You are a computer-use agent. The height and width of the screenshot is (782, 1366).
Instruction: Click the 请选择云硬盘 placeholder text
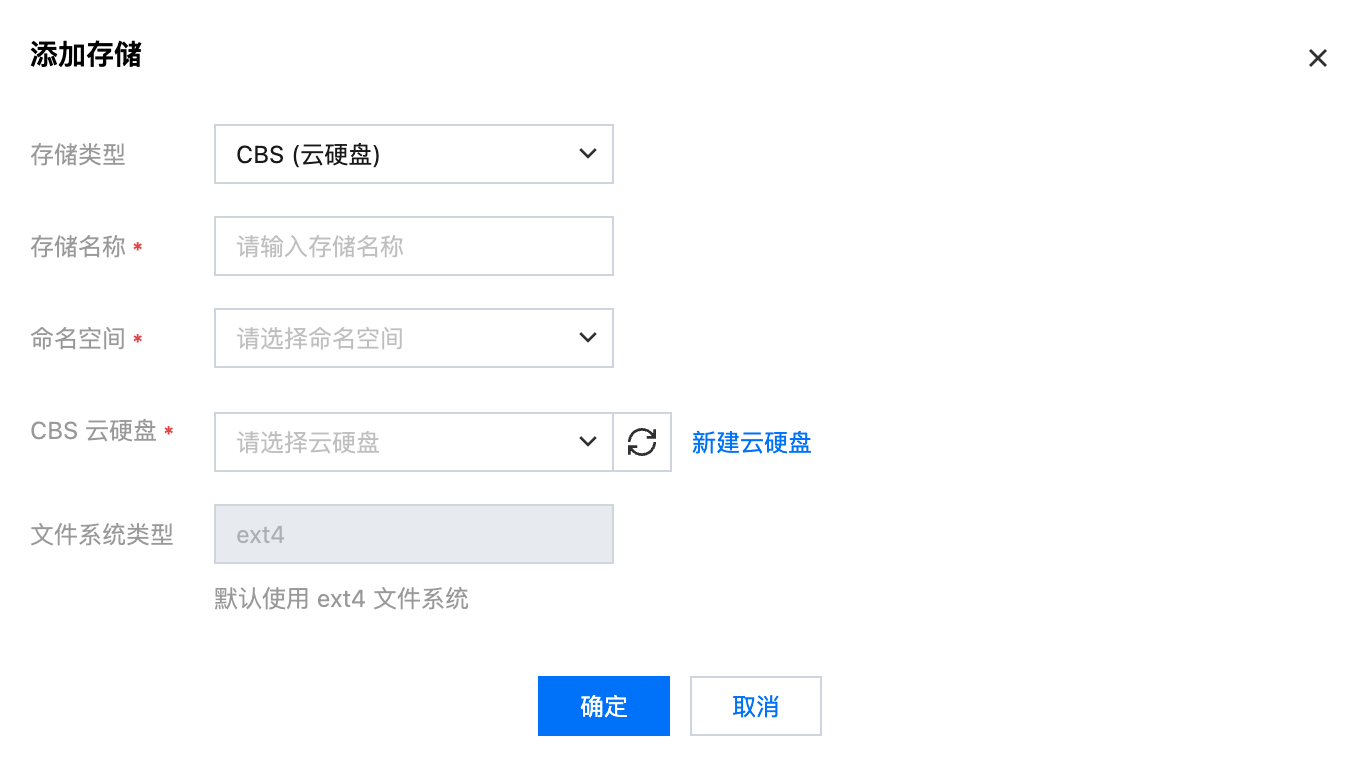[x=308, y=443]
